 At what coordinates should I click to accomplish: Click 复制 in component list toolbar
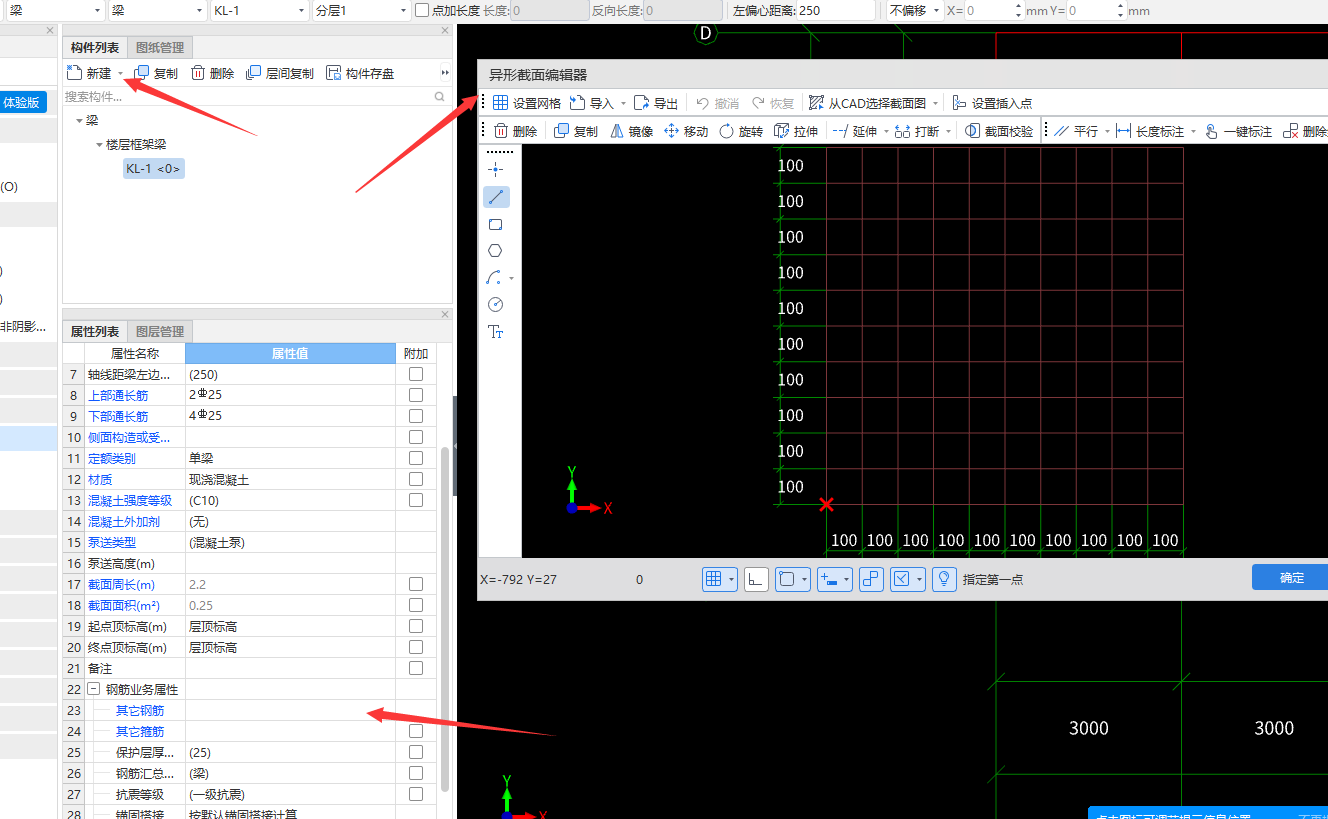coord(156,73)
